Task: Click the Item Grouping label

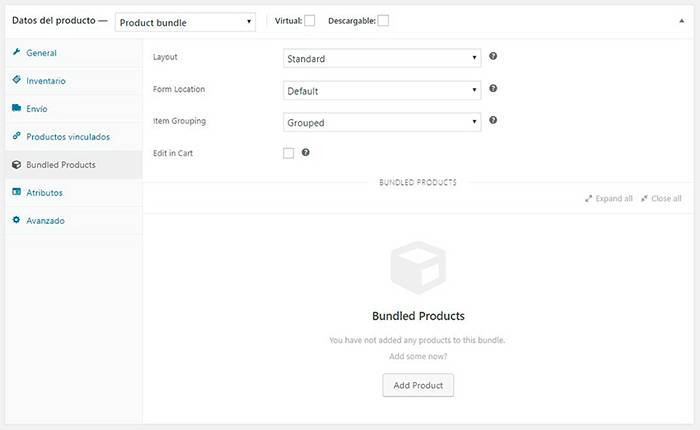Action: 179,121
